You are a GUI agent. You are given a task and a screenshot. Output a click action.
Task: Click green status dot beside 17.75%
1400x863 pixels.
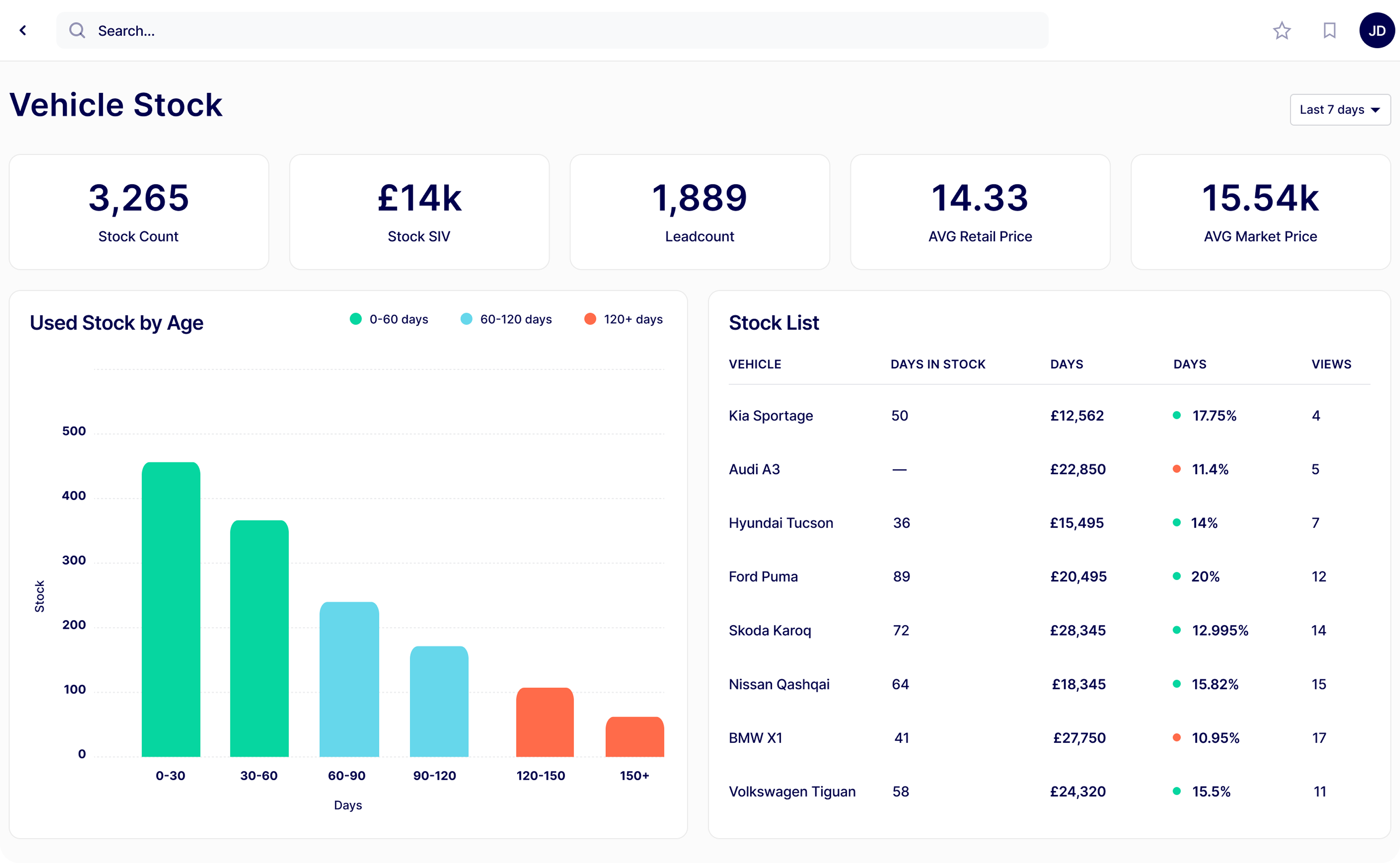(x=1176, y=415)
